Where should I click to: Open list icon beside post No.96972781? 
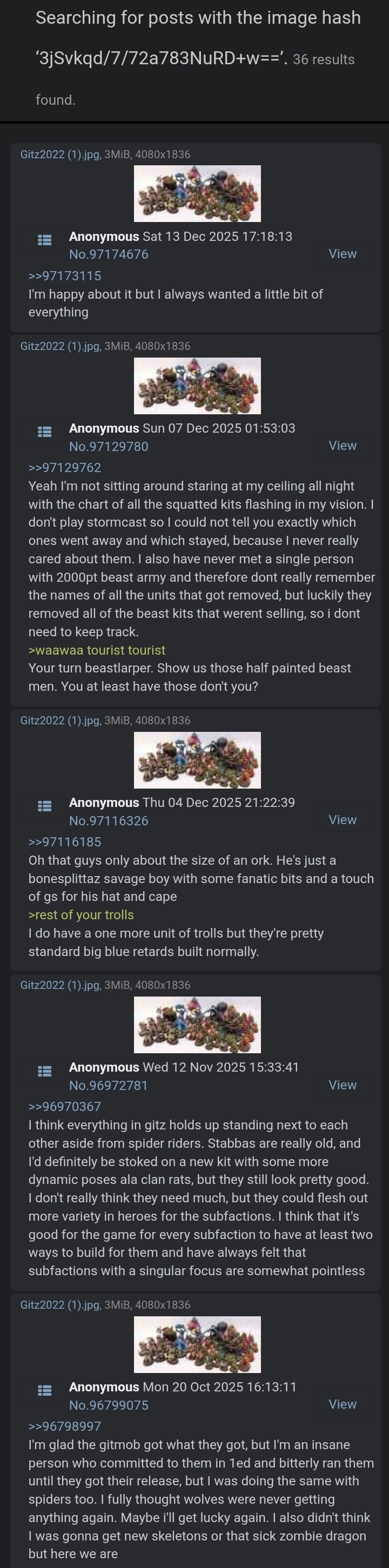click(x=44, y=1071)
